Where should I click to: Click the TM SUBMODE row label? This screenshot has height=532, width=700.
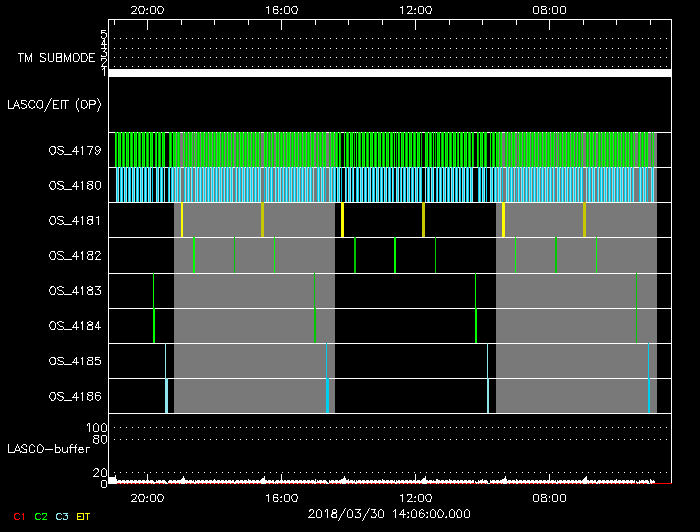coord(55,58)
